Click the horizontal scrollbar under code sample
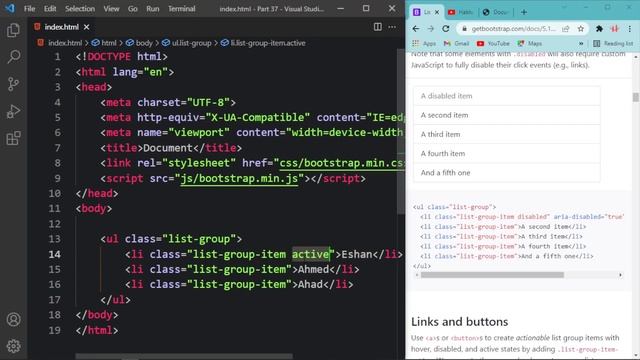This screenshot has height=360, width=640. click(x=492, y=275)
